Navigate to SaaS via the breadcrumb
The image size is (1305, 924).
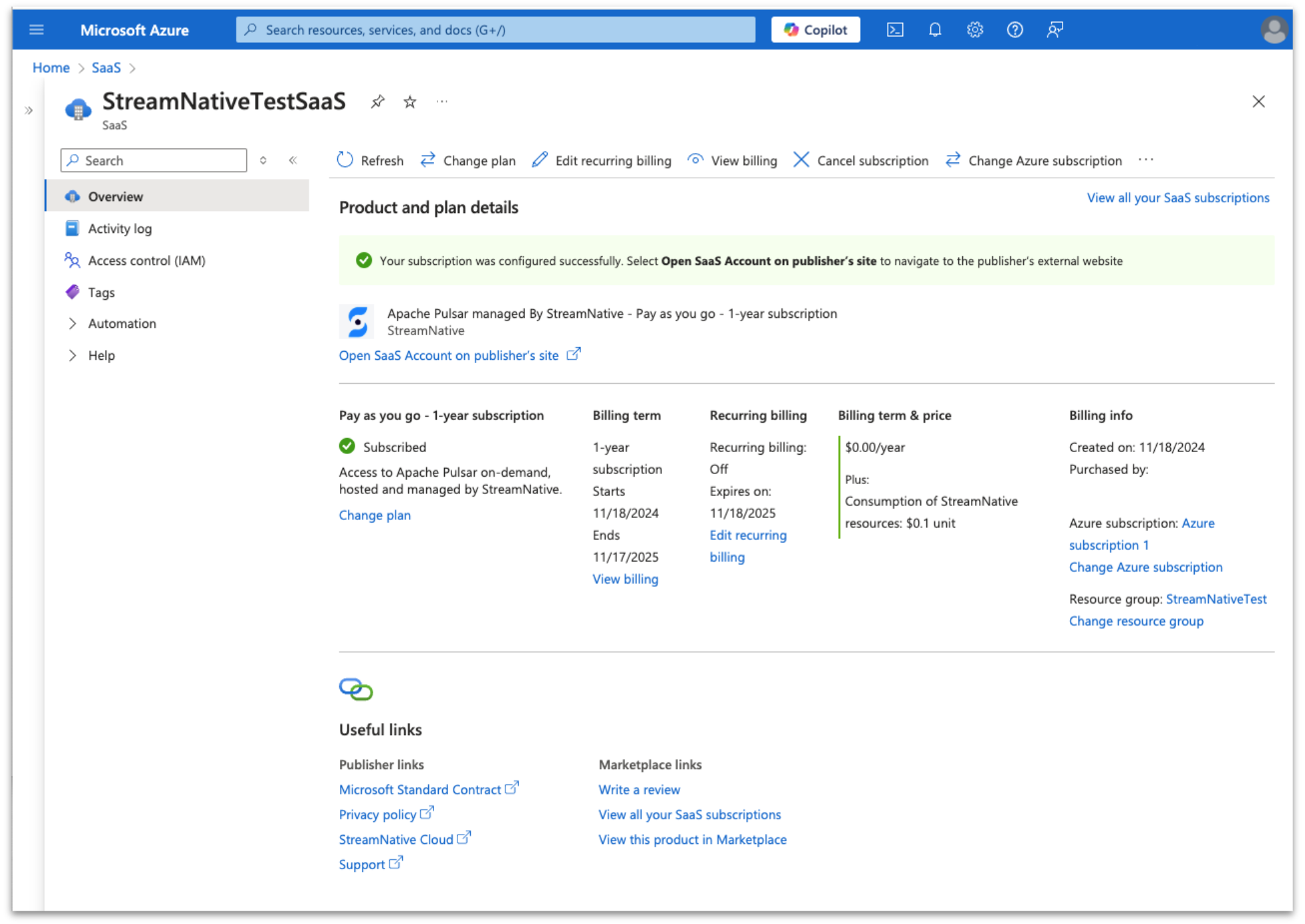[106, 67]
